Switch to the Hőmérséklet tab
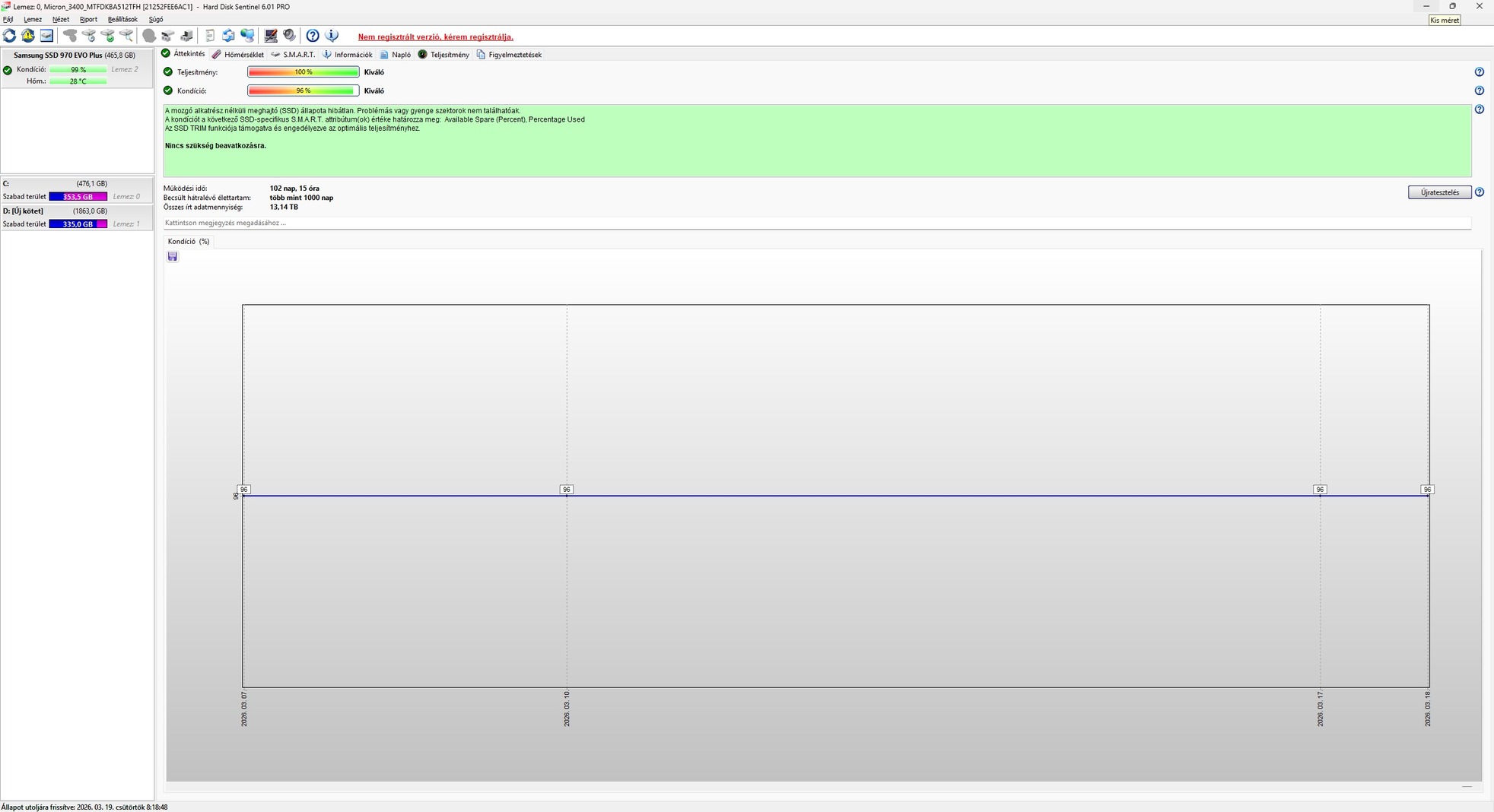The width and height of the screenshot is (1494, 812). coord(238,55)
